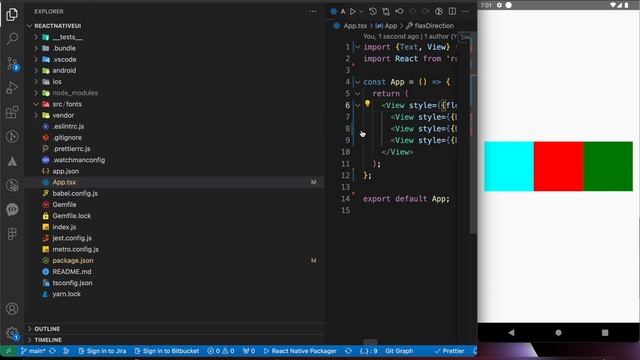Image resolution: width=640 pixels, height=360 pixels.
Task: Fold the return block at line 5
Action: pos(357,93)
